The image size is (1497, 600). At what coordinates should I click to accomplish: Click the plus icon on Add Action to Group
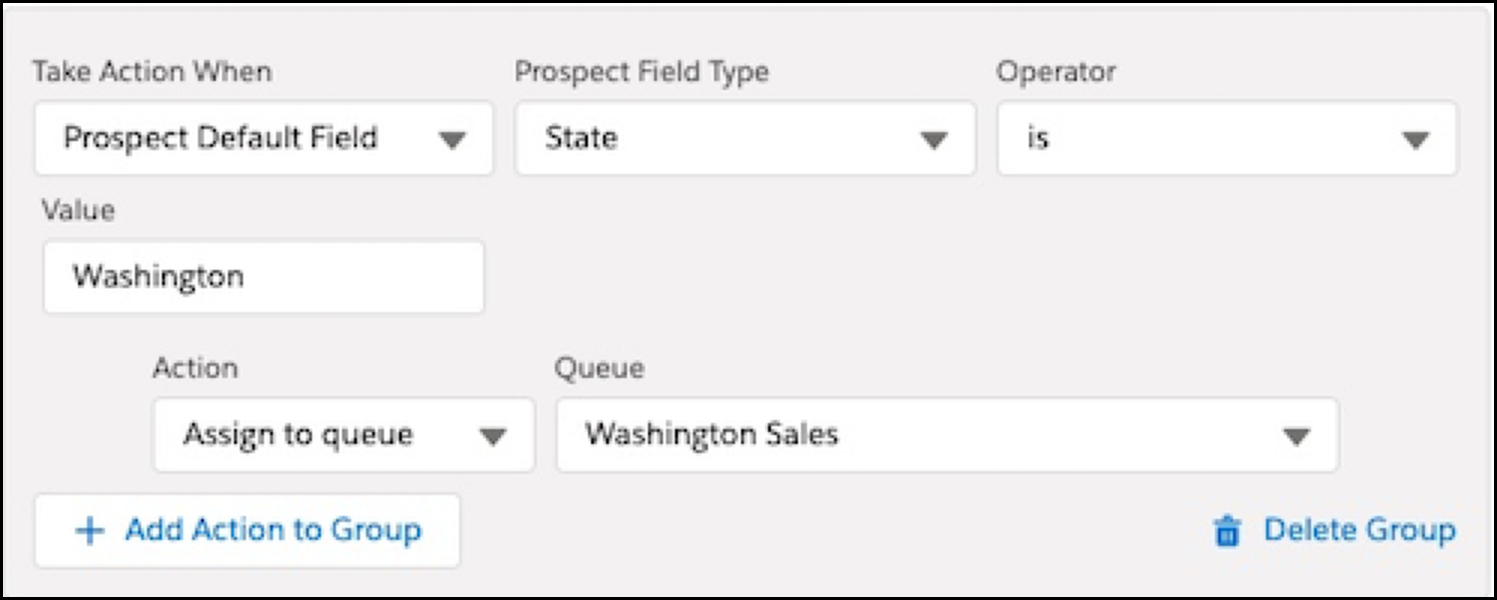click(x=90, y=531)
